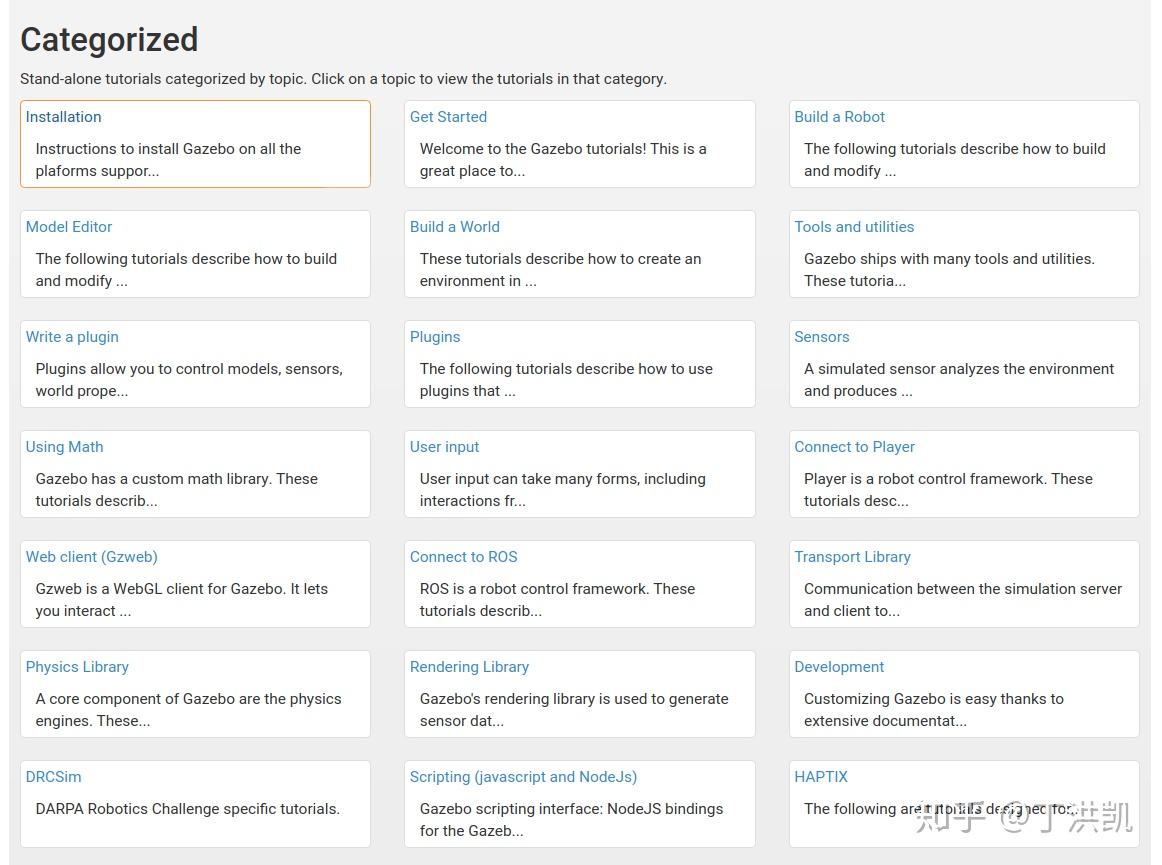The image size is (1162, 865).
Task: Select the Model Editor category
Action: pos(69,227)
